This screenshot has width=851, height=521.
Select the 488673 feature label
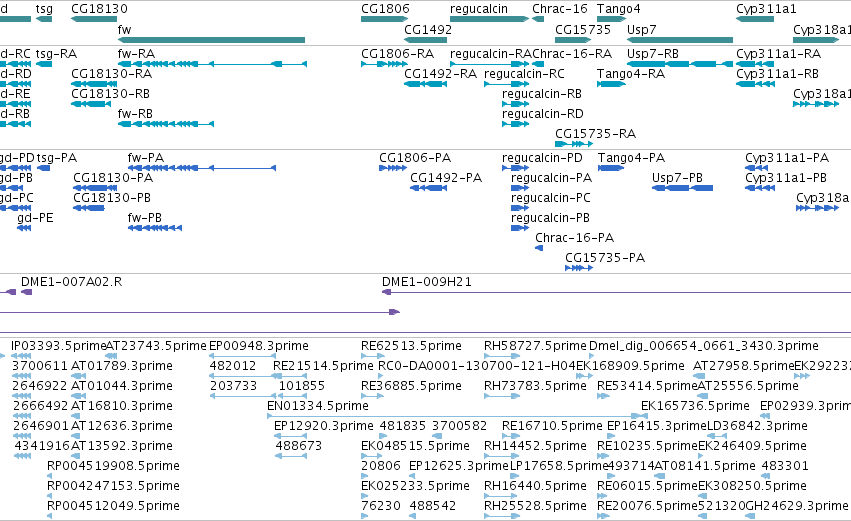[x=299, y=446]
